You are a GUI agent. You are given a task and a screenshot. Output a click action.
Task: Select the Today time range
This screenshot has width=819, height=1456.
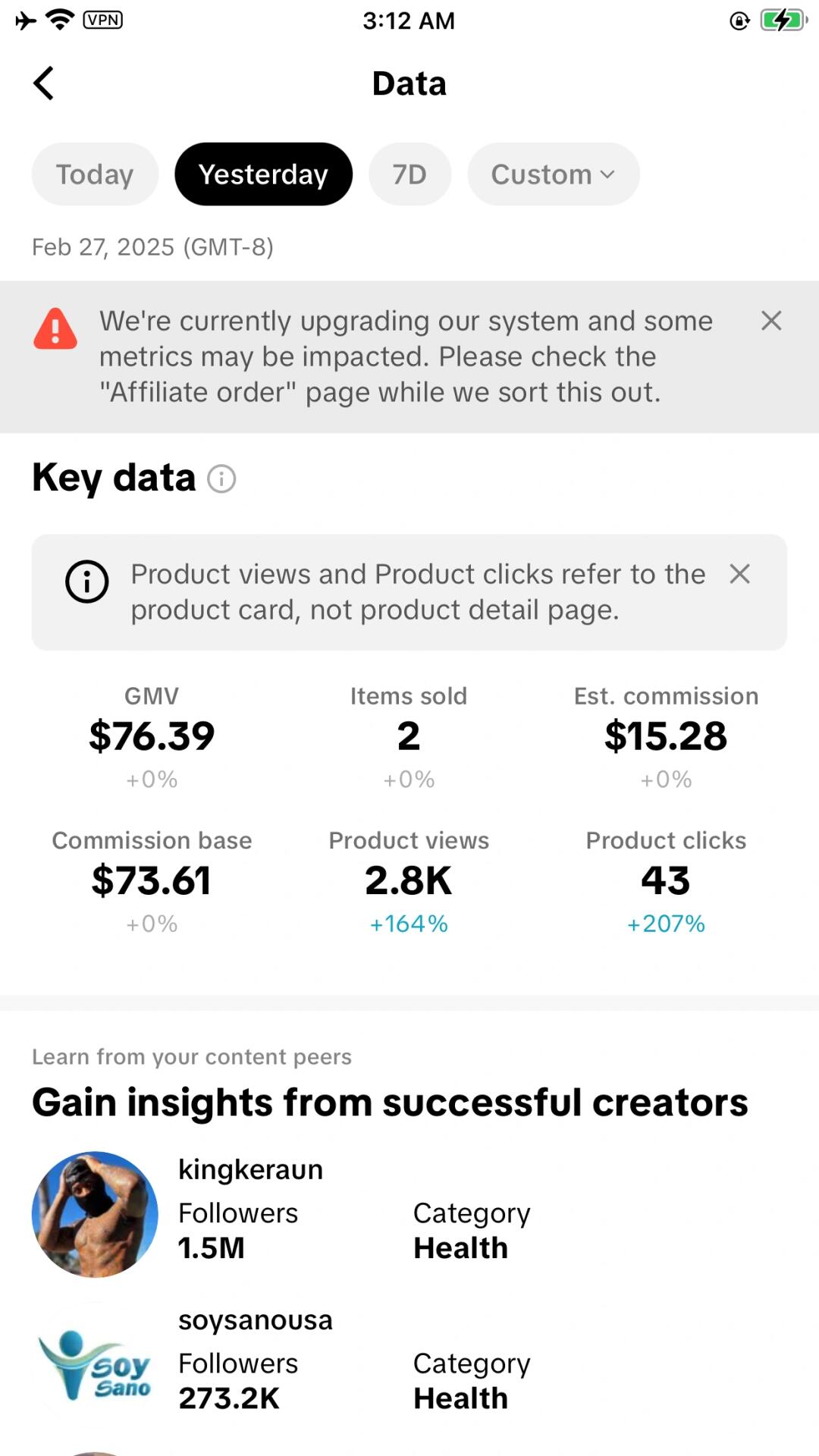pos(95,174)
